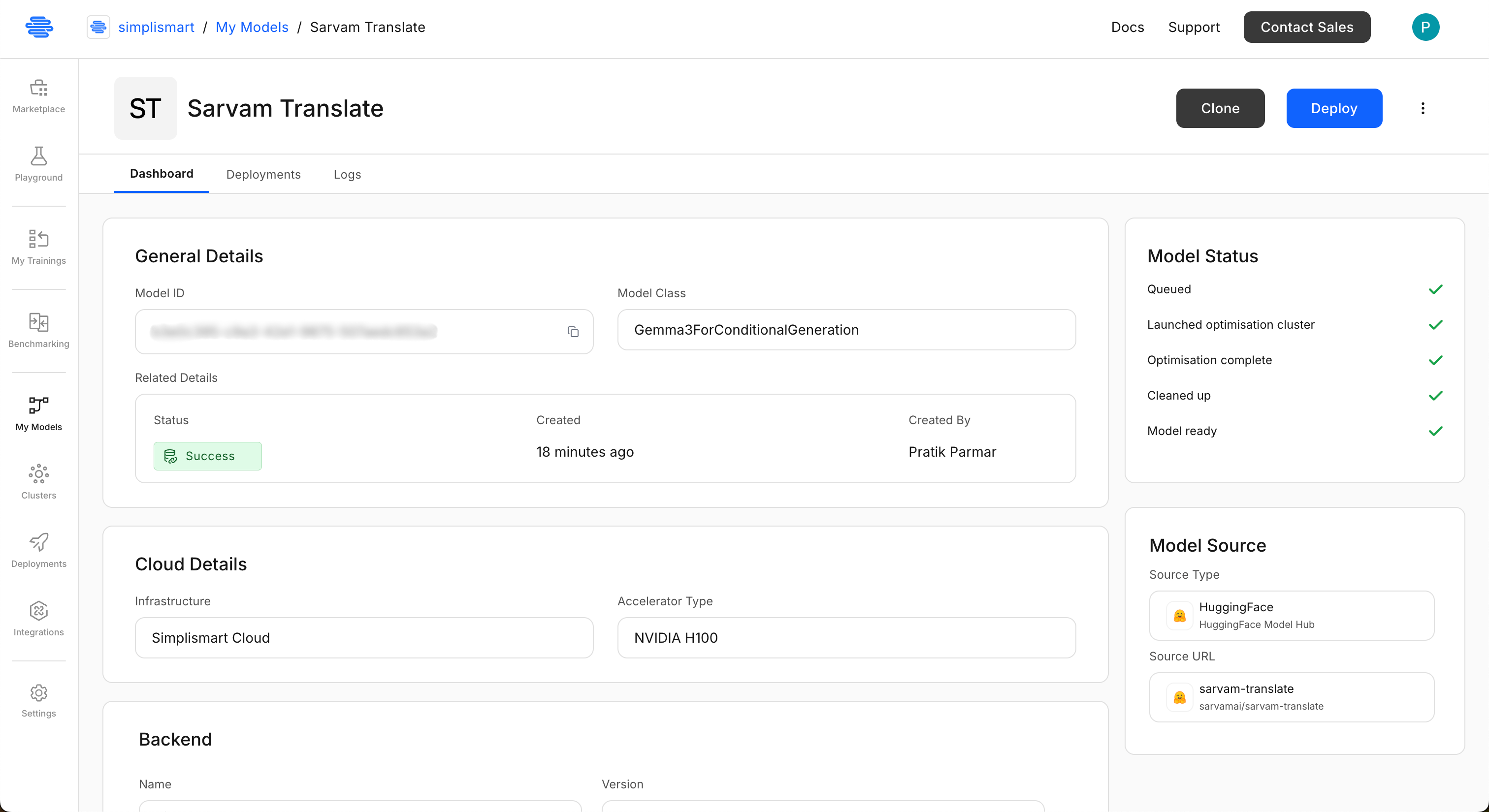The height and width of the screenshot is (812, 1489).
Task: Open Settings gear in sidebar
Action: [39, 701]
